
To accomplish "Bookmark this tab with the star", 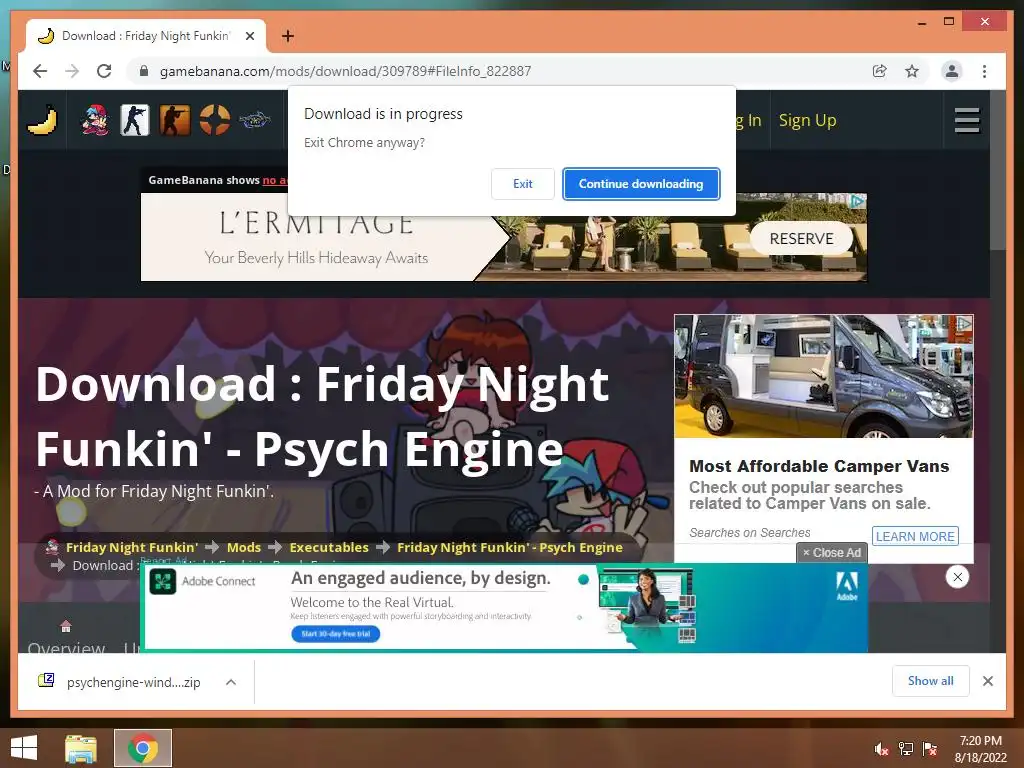I will (x=912, y=71).
